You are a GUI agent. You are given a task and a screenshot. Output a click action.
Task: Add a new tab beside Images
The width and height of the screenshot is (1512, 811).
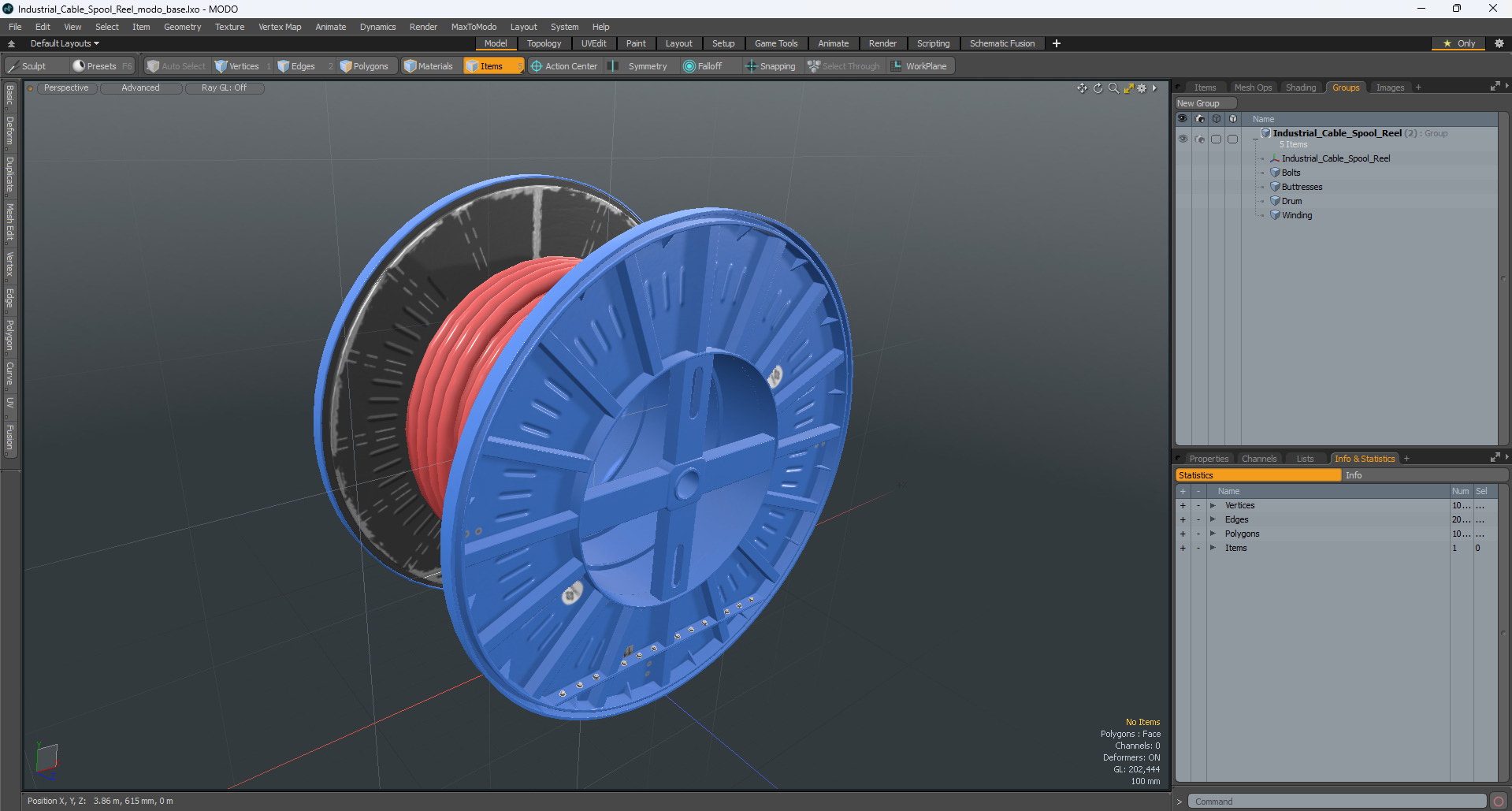pyautogui.click(x=1418, y=87)
